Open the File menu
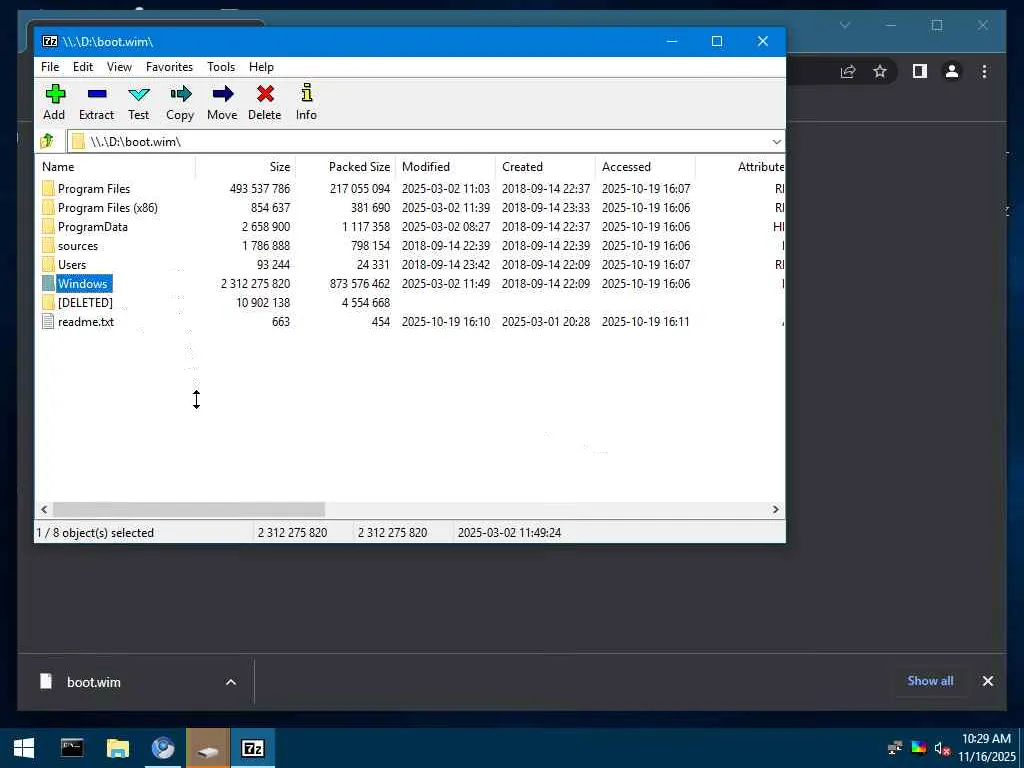 (50, 67)
